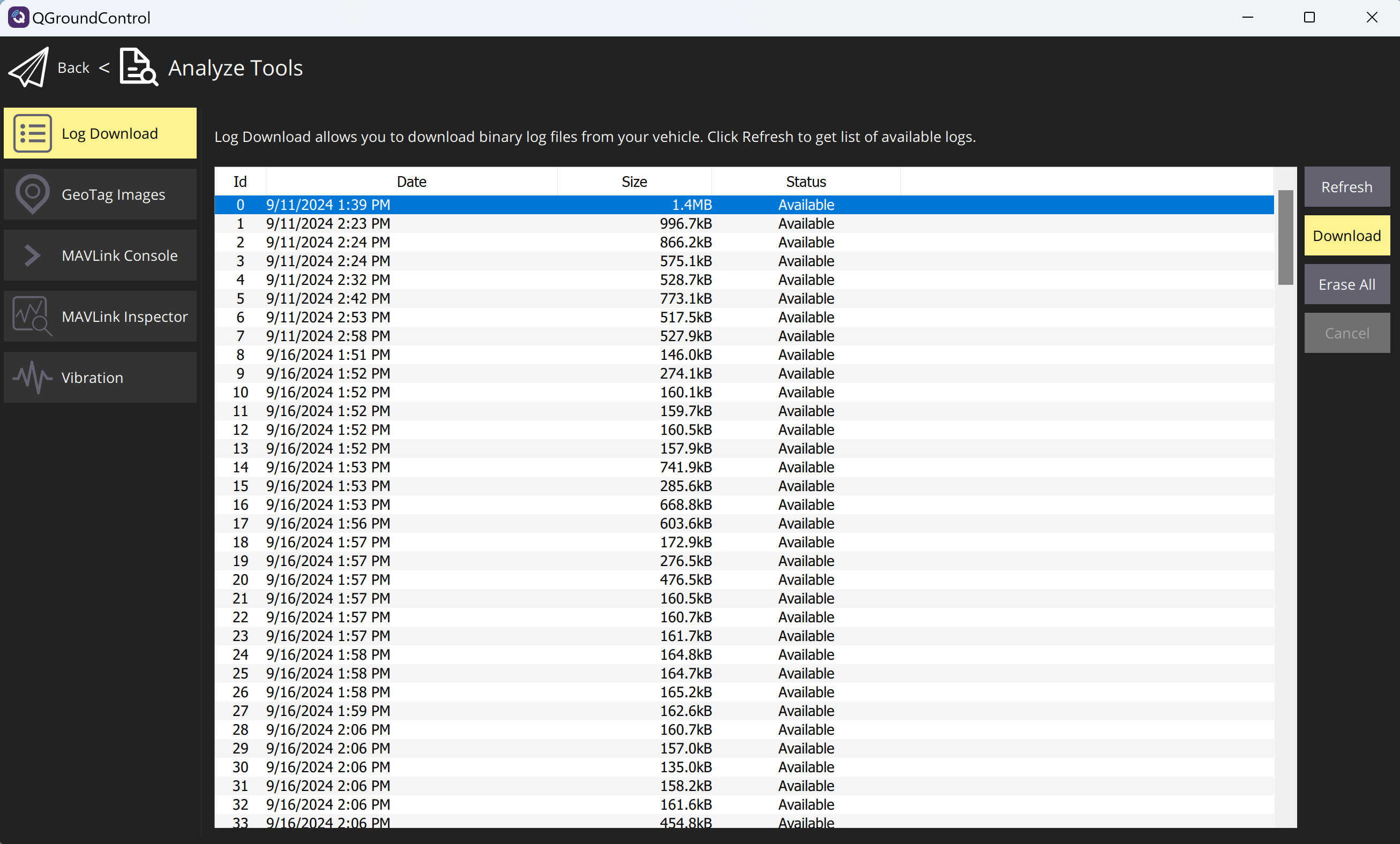Select log 13 with size 157.9kB
This screenshot has height=844, width=1400.
(744, 449)
